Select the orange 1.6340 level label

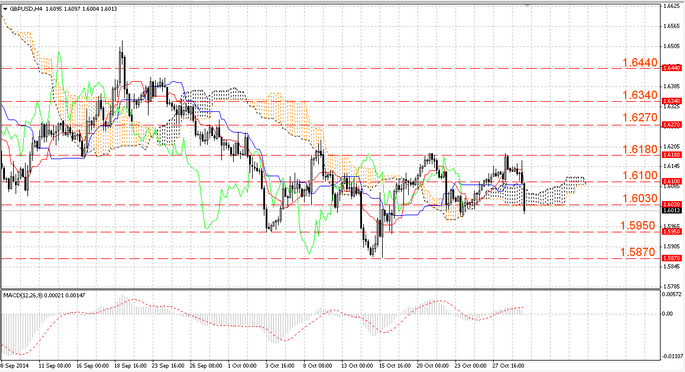point(640,95)
